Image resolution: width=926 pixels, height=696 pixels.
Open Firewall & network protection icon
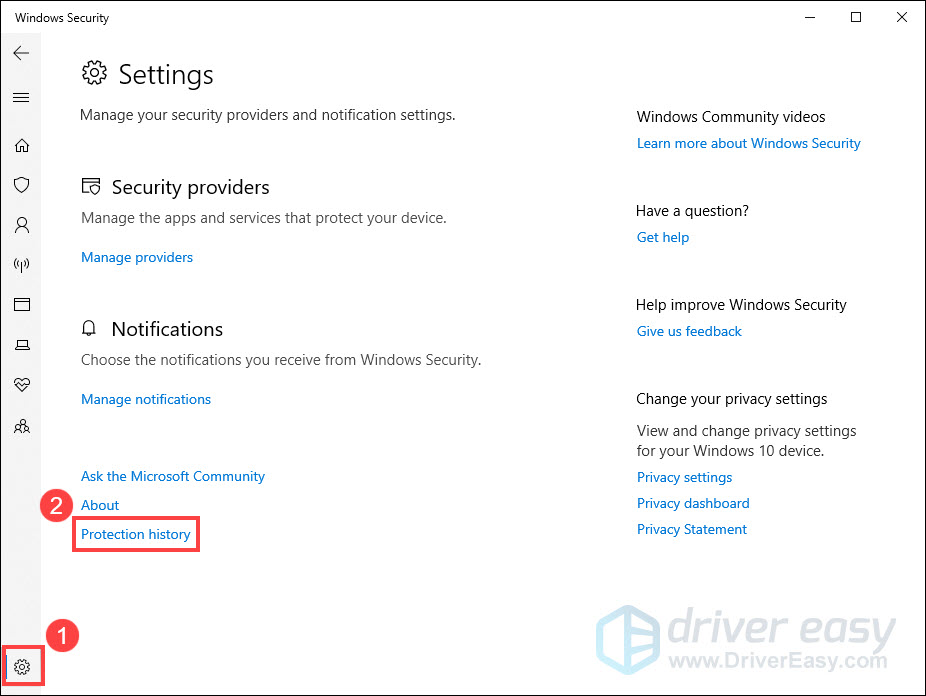pyautogui.click(x=21, y=265)
